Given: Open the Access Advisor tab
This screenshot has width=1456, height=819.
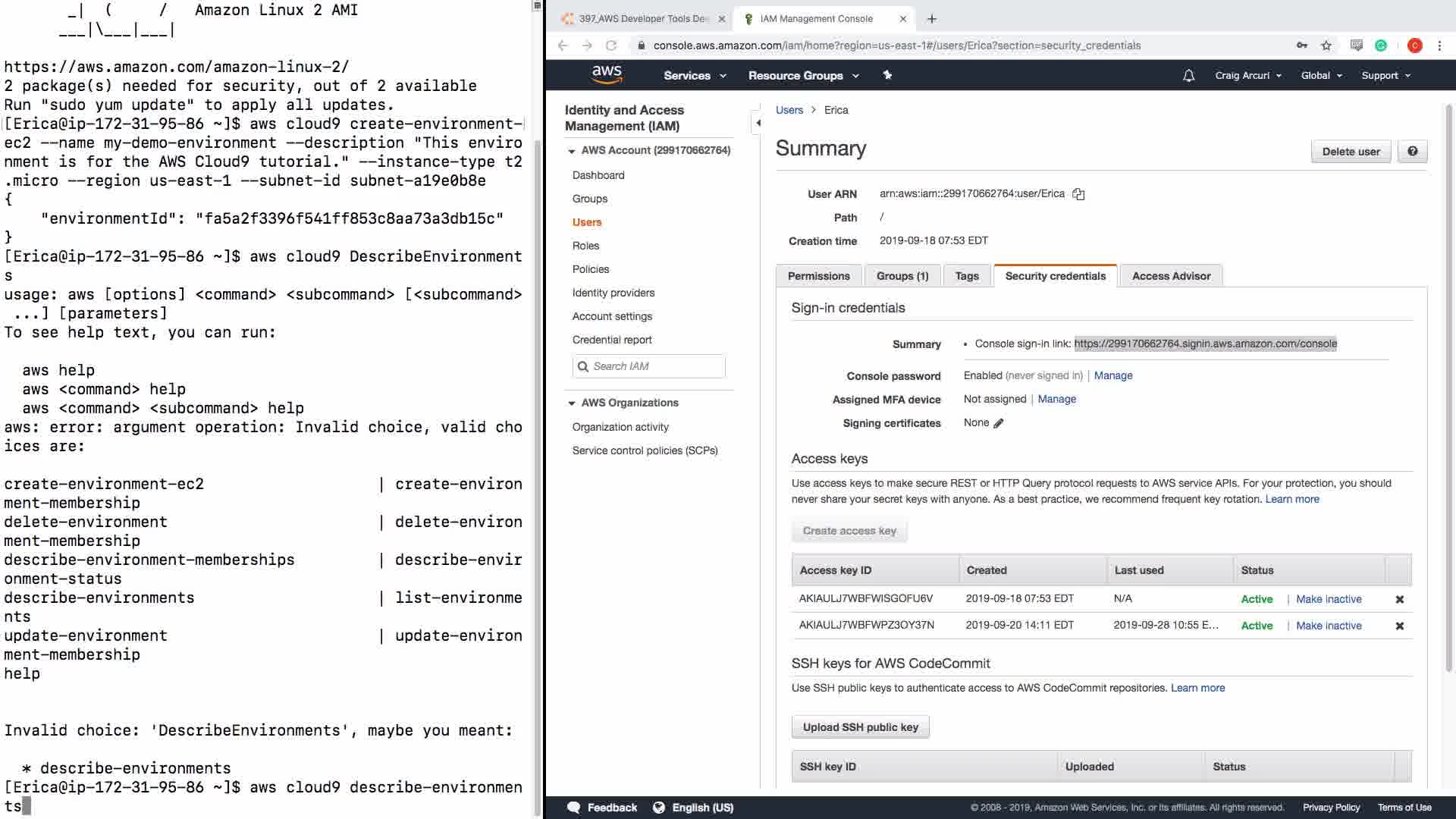Looking at the screenshot, I should (x=1171, y=276).
